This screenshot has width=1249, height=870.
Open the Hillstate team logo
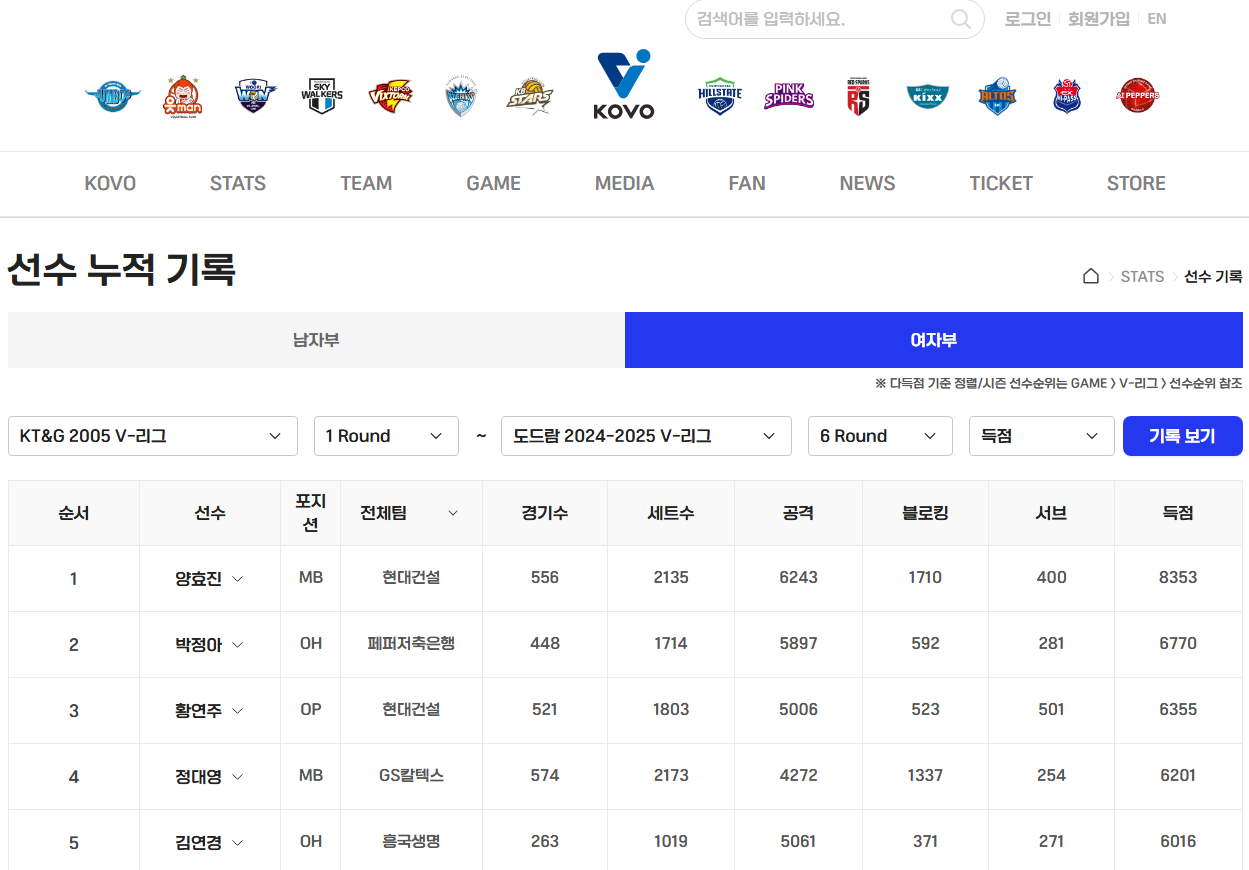tap(719, 95)
